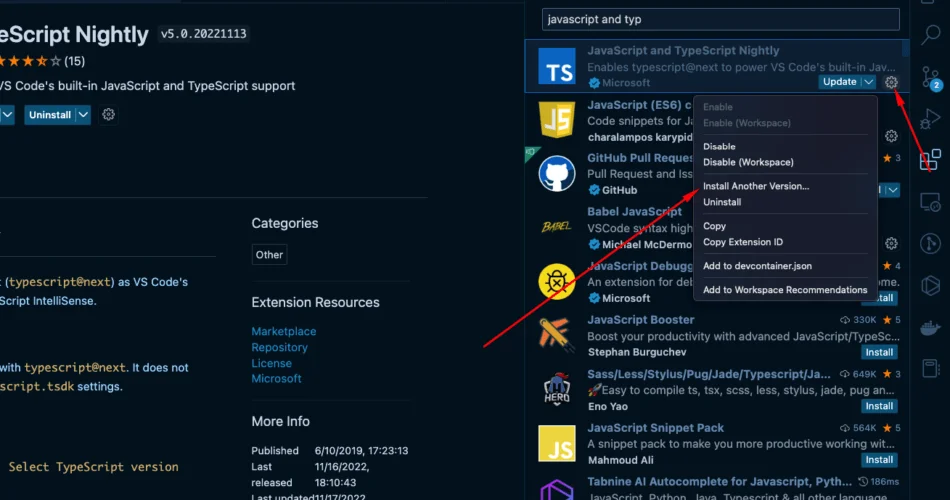Click the Enable (Workspace) menu entry
Viewport: 950px width, 500px height.
pos(746,123)
